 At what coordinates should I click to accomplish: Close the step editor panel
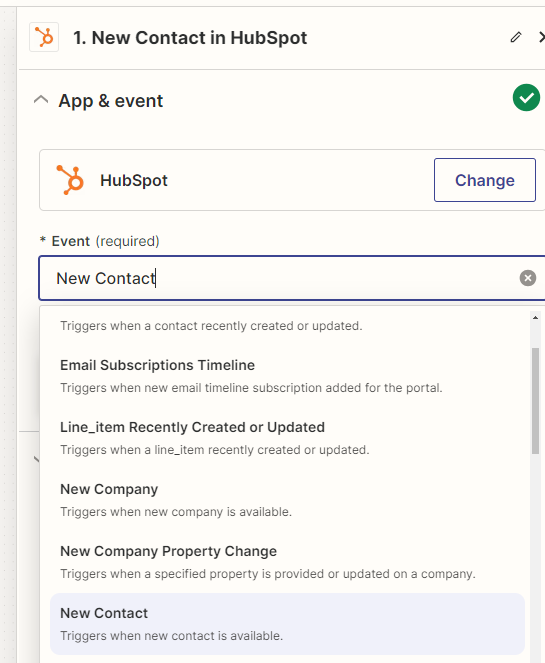[541, 37]
